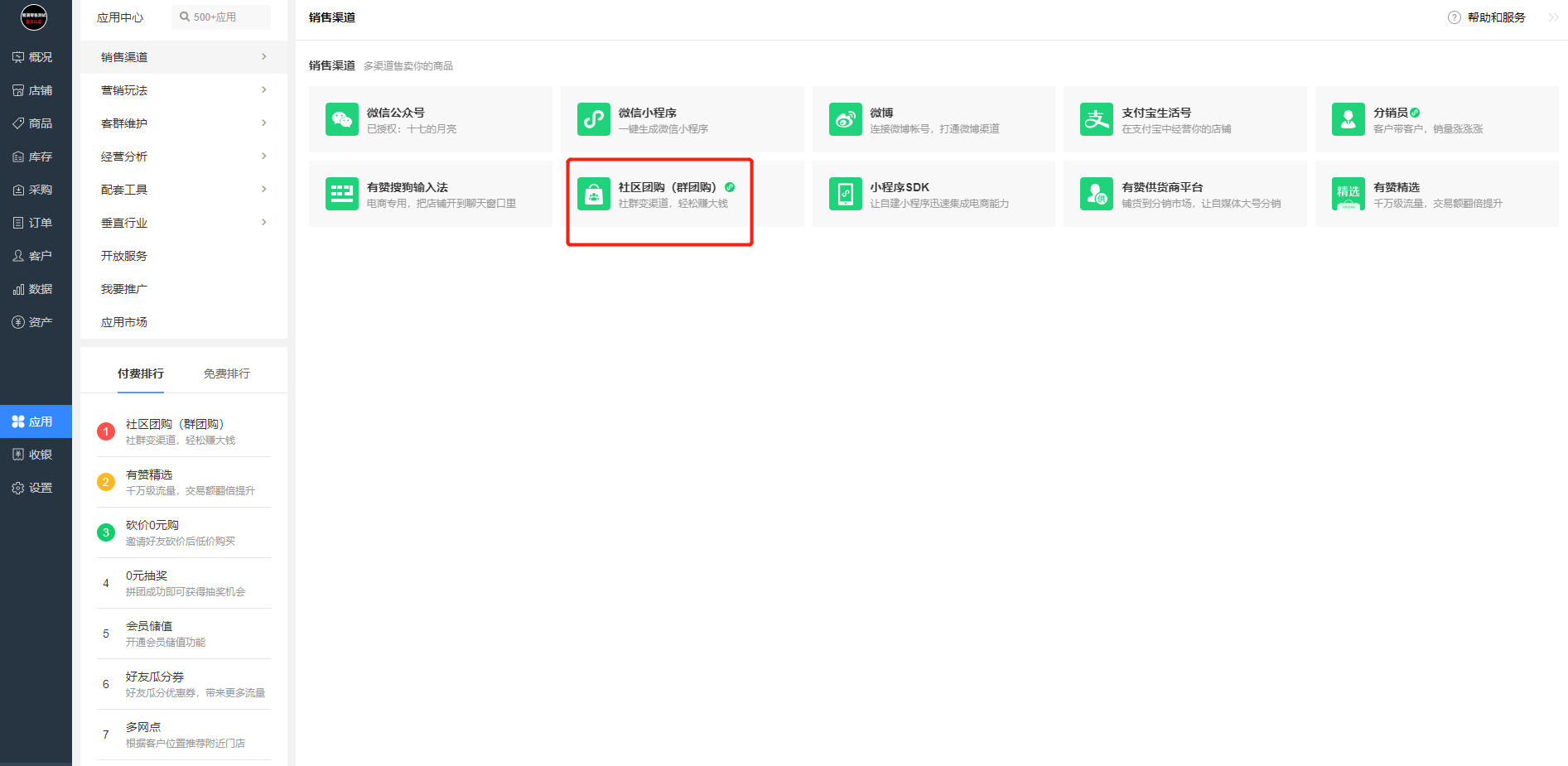Open the 微信公众号 channel icon
The width and height of the screenshot is (1568, 766).
[x=342, y=119]
